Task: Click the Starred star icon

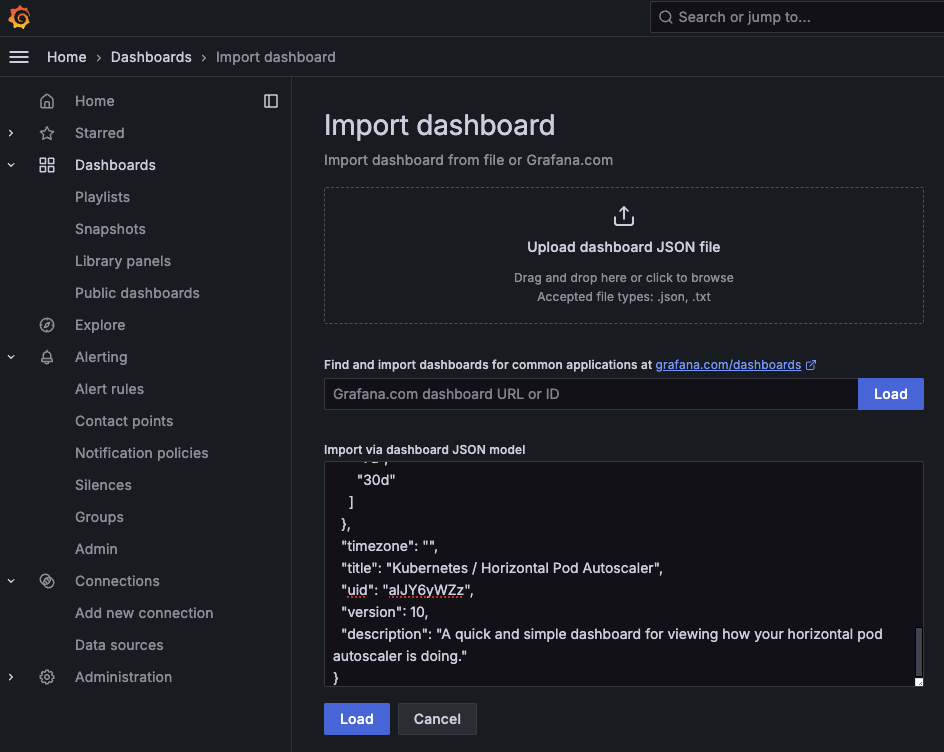Action: [47, 133]
